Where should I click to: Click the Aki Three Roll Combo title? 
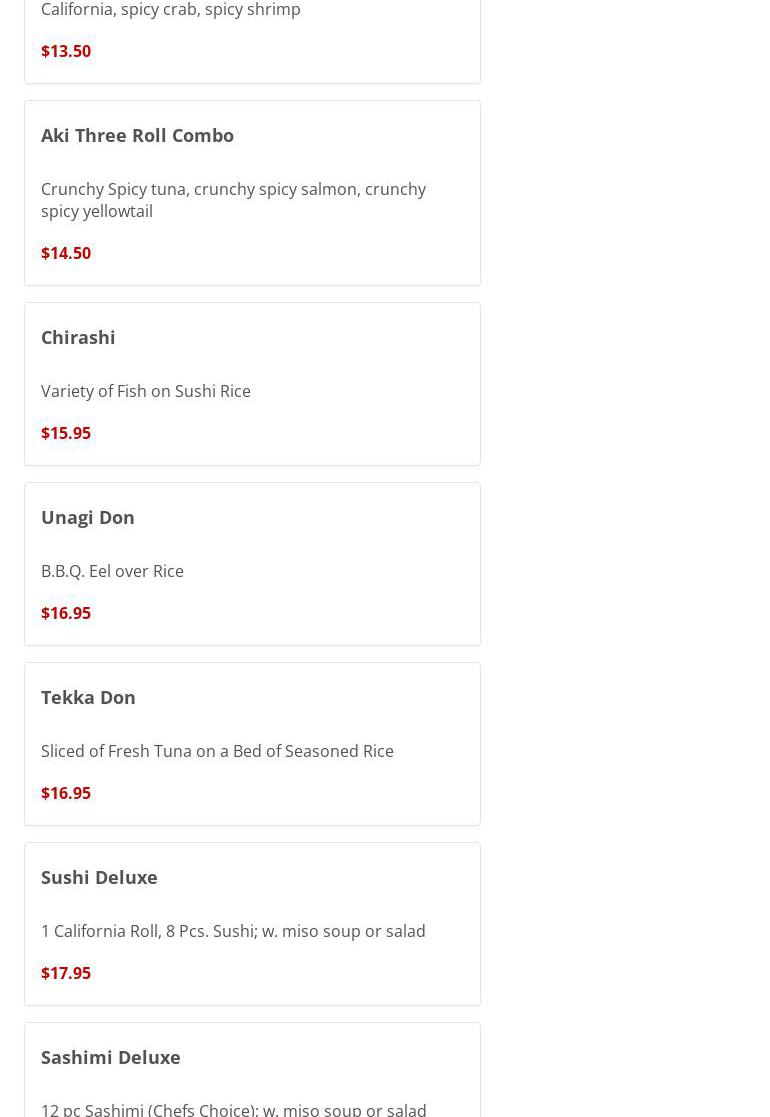coord(137,135)
